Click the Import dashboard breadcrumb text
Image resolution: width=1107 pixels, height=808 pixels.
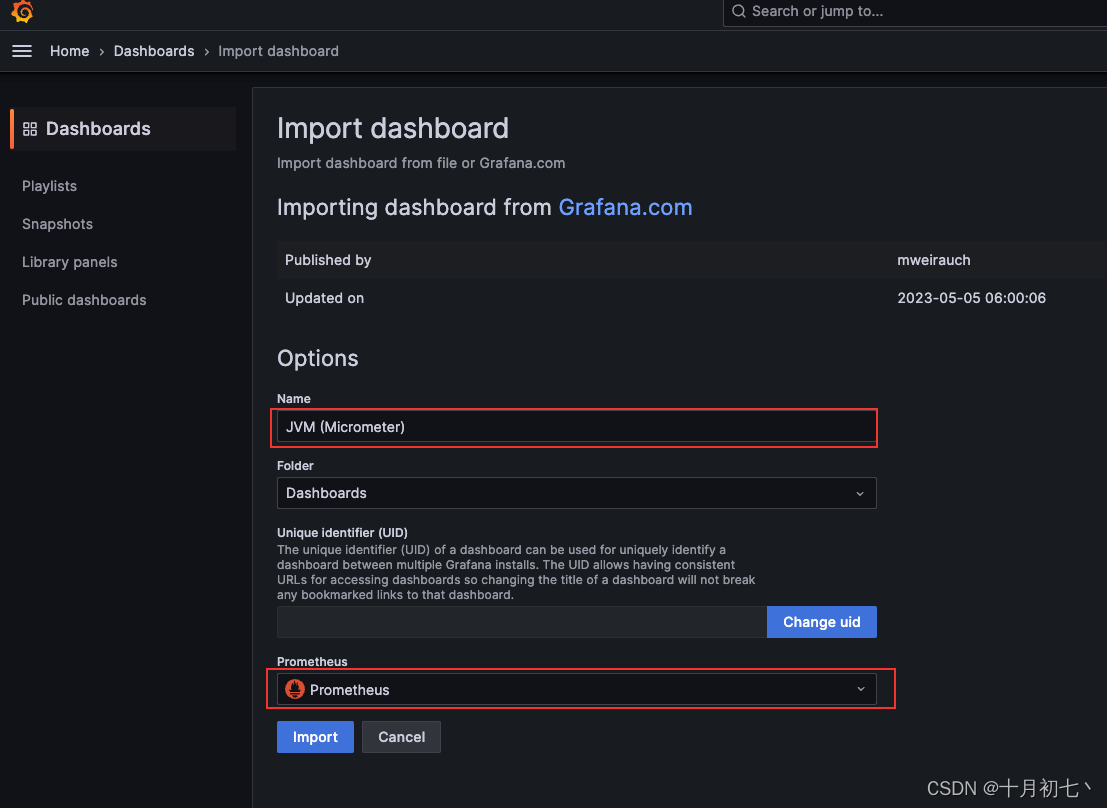(278, 51)
